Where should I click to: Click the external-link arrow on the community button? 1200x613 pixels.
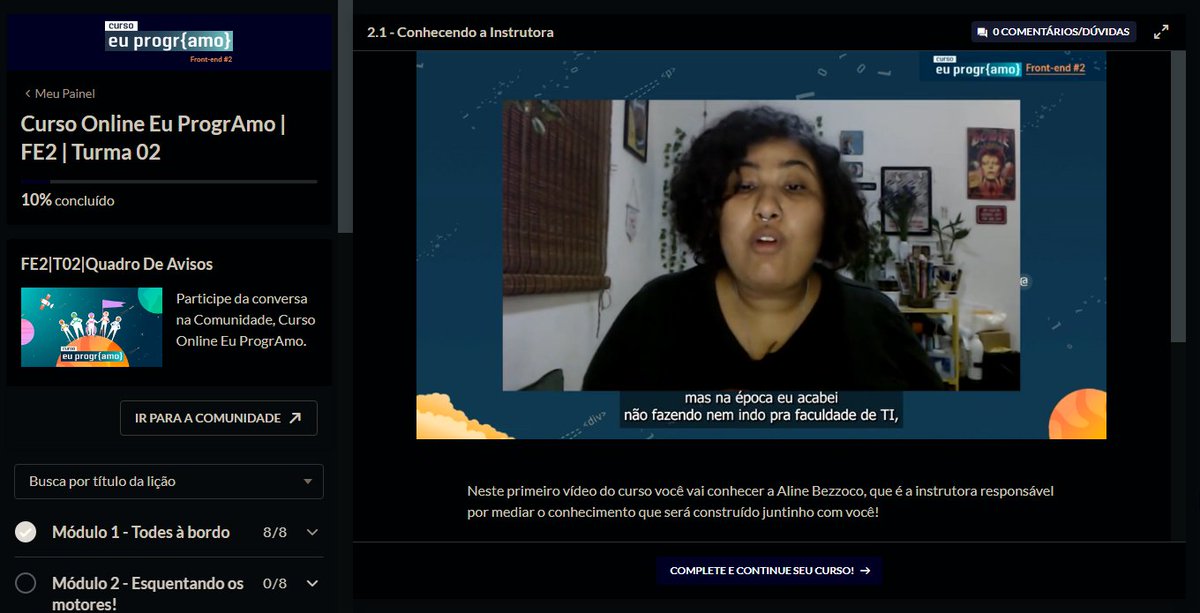[x=295, y=418]
